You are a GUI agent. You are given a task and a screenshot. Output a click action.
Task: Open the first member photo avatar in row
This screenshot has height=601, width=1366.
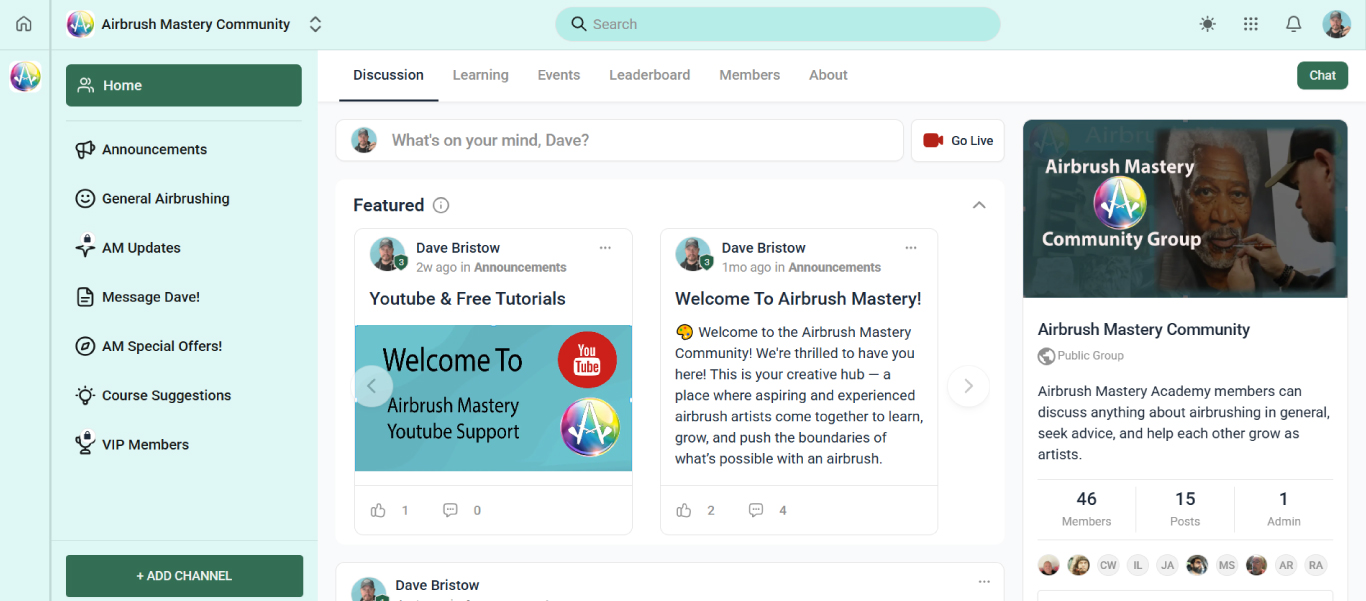click(x=1048, y=565)
